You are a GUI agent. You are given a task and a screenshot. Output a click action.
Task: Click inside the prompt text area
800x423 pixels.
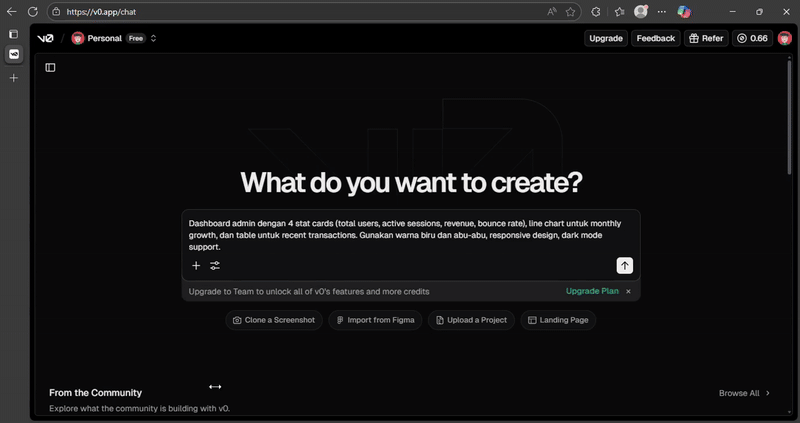pos(410,234)
